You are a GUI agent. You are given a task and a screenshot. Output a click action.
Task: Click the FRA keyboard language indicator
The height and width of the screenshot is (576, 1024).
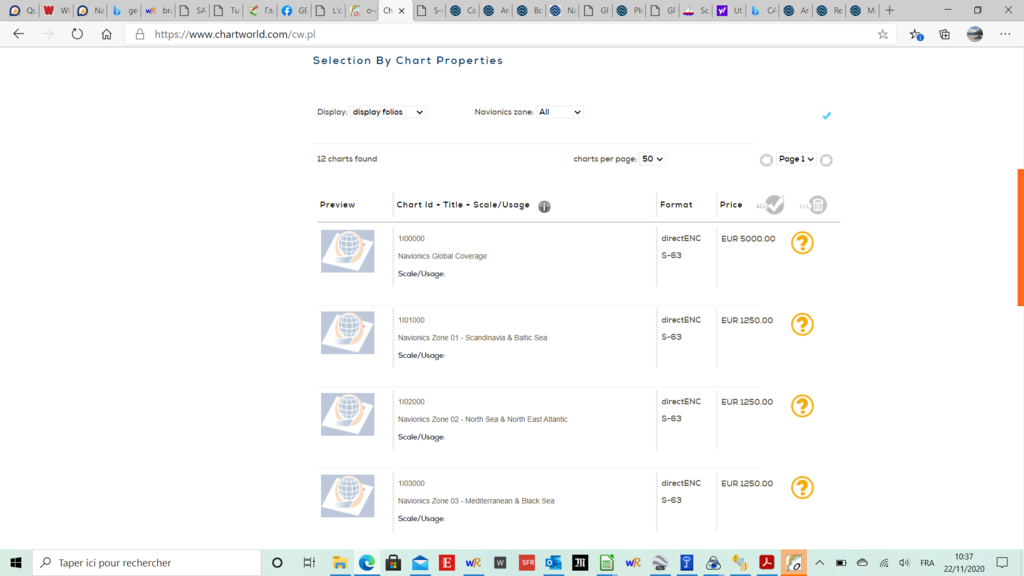(x=927, y=562)
